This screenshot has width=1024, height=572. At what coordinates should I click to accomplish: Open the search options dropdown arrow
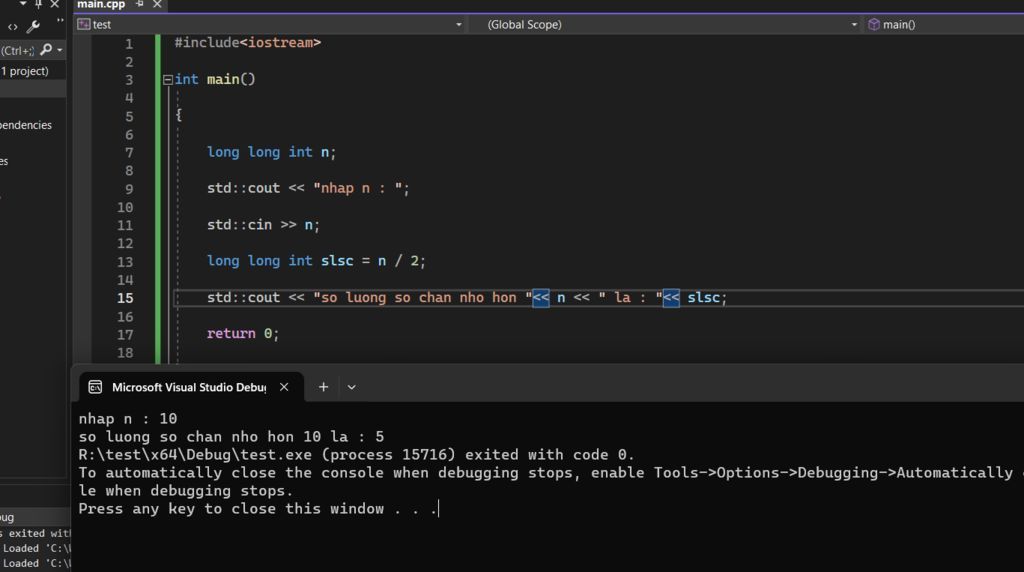point(59,50)
